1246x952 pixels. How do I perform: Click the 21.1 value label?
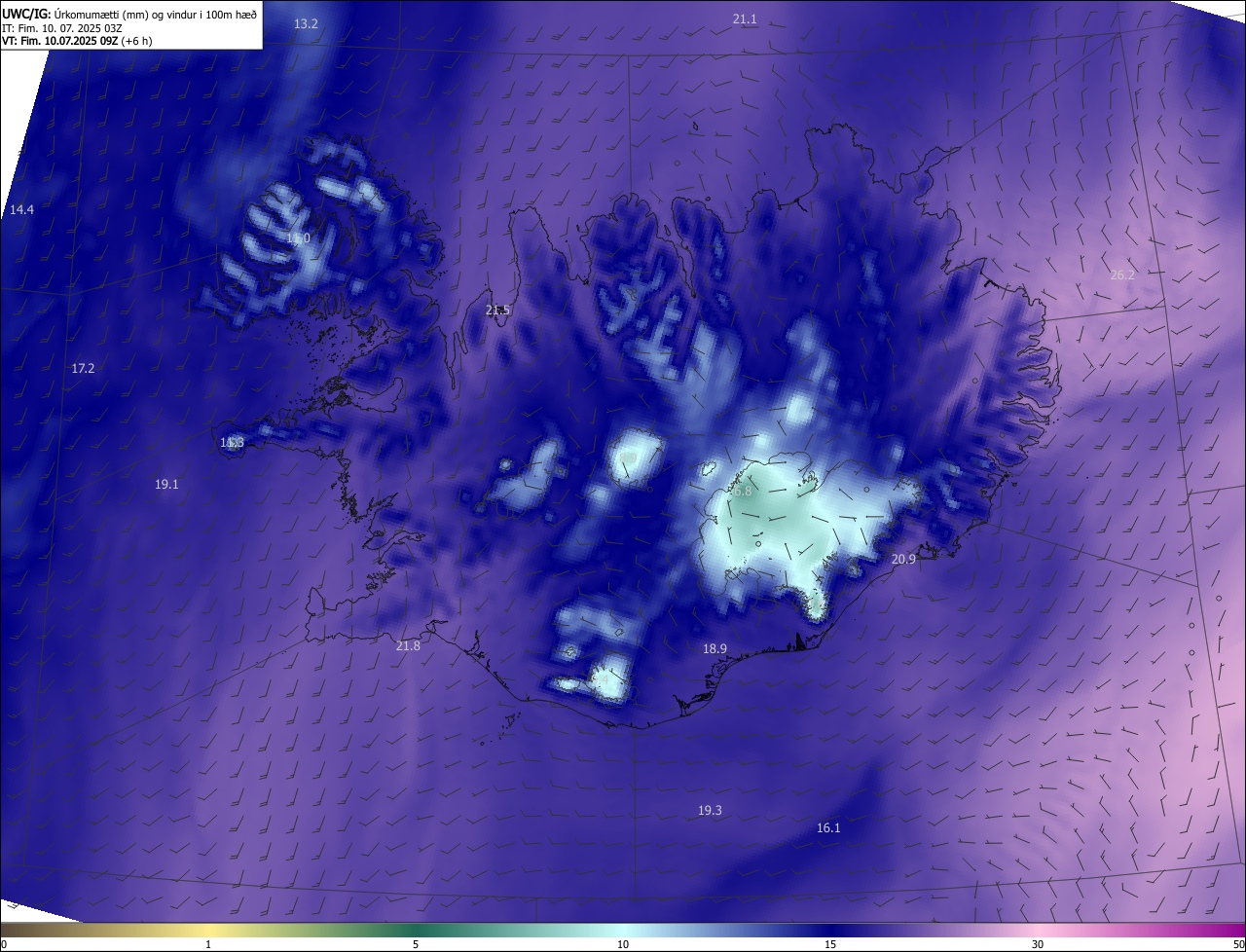click(x=745, y=19)
